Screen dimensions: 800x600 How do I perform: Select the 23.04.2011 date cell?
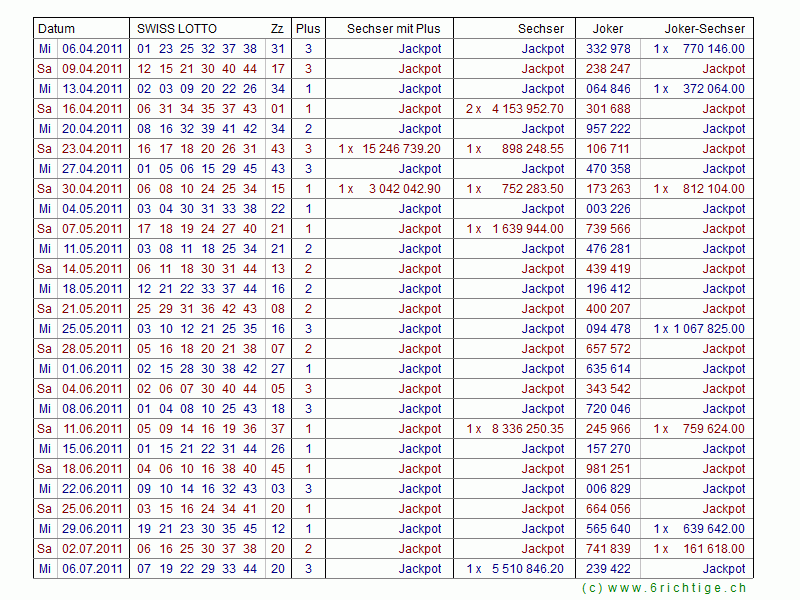tap(92, 149)
